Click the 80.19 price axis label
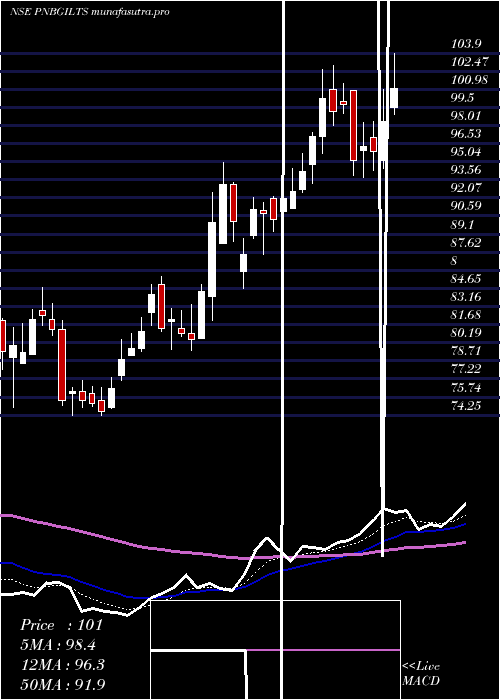500x700 pixels. pos(466,333)
